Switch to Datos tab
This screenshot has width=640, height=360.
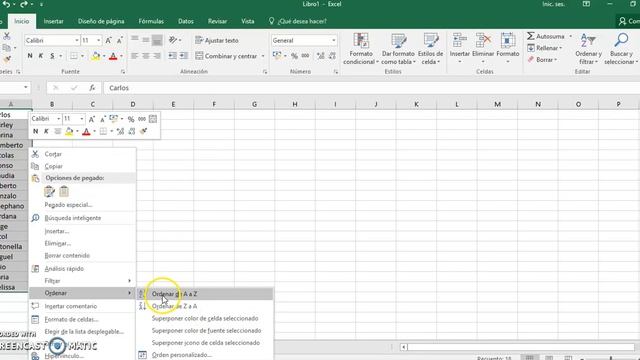click(x=186, y=21)
